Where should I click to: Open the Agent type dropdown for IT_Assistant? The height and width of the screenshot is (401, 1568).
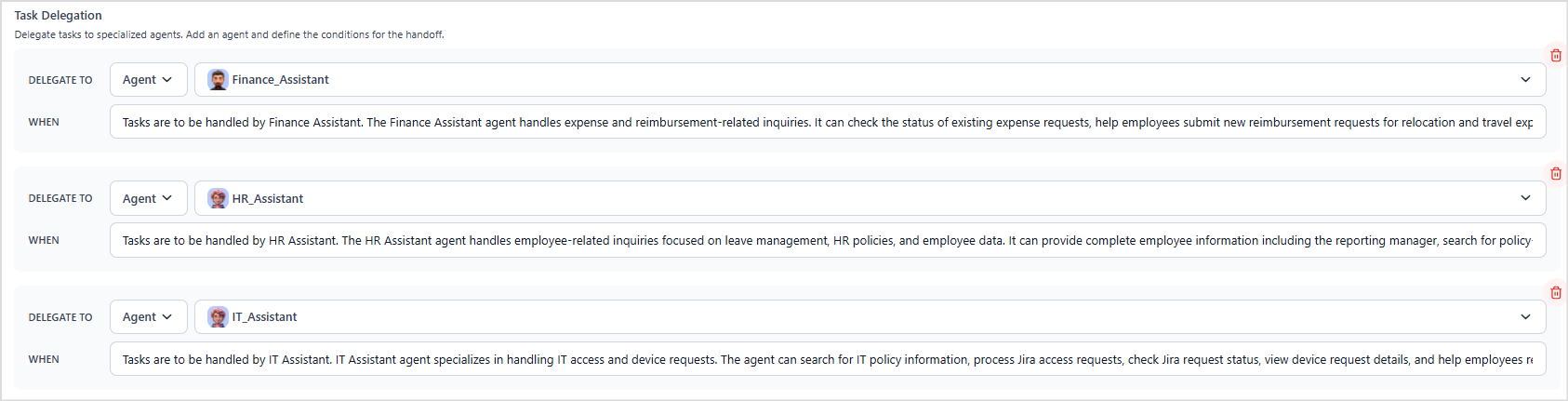(x=148, y=317)
